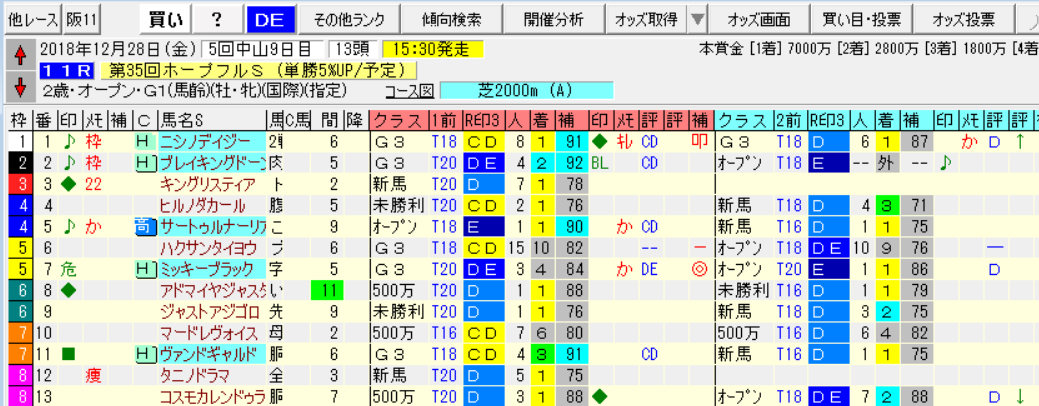1039x406 pixels.
Task: Click the 馬名S column header
Action: pyautogui.click(x=211, y=121)
